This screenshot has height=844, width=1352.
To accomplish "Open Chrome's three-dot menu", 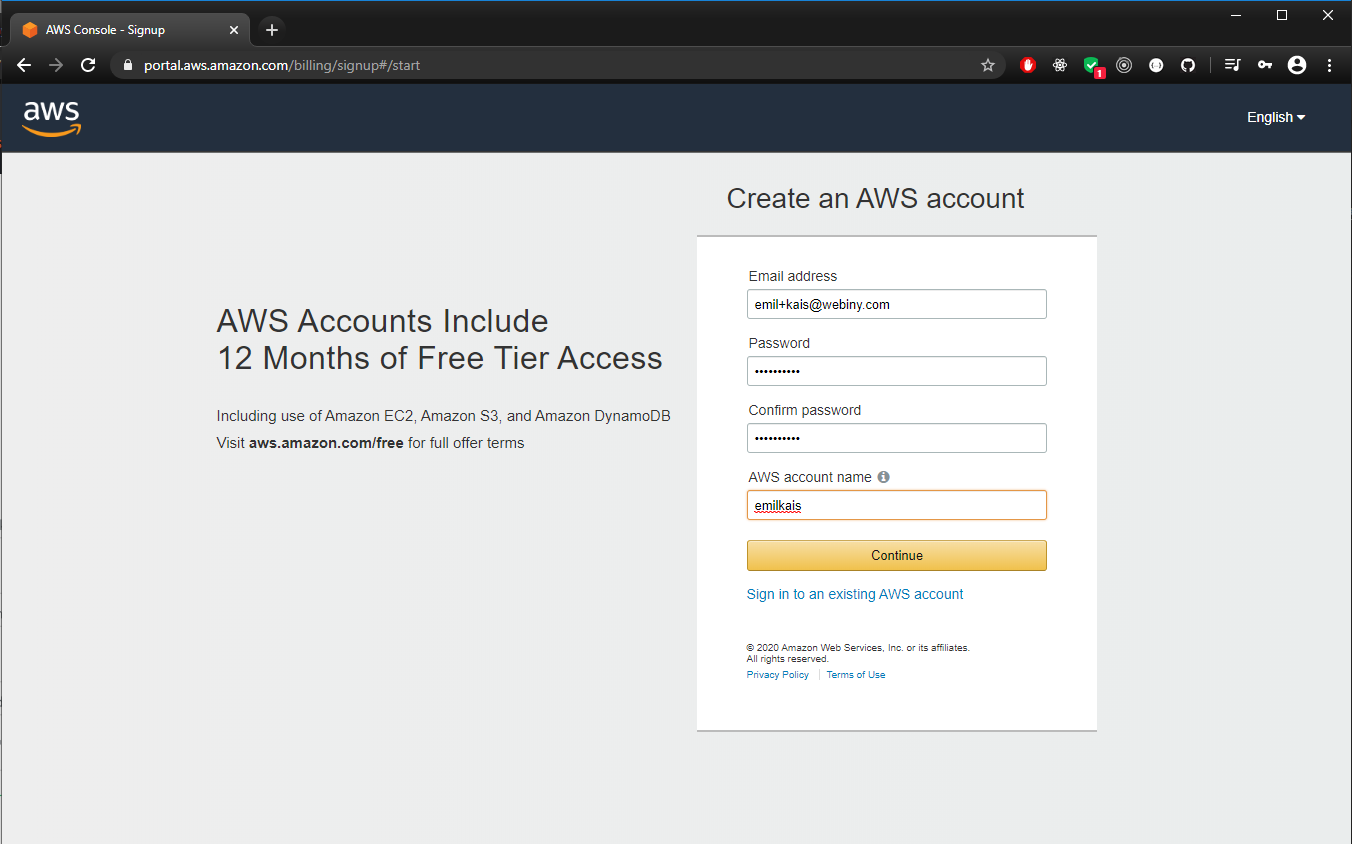I will click(1329, 65).
